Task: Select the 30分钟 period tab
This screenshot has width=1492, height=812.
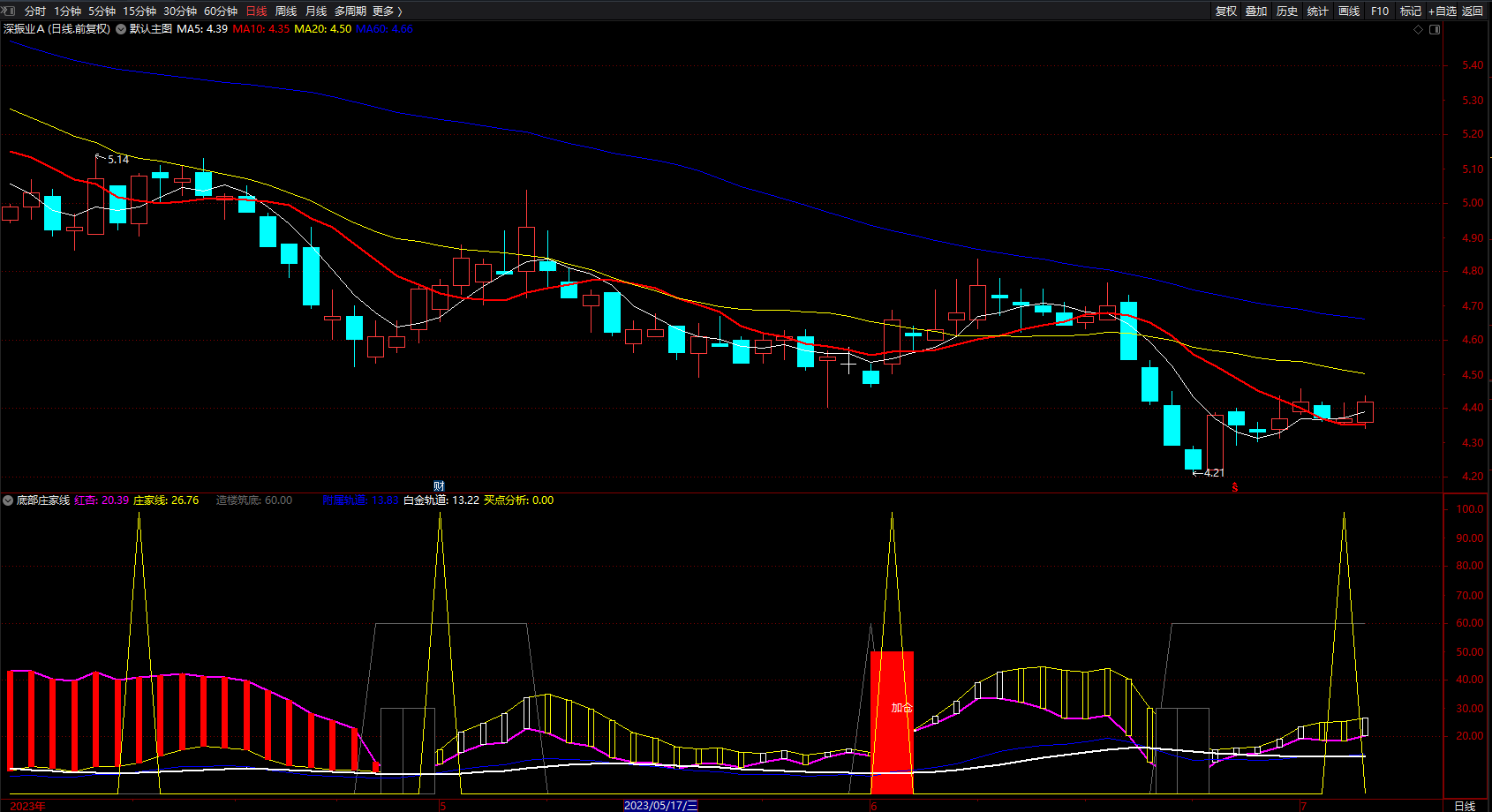Action: [x=180, y=11]
